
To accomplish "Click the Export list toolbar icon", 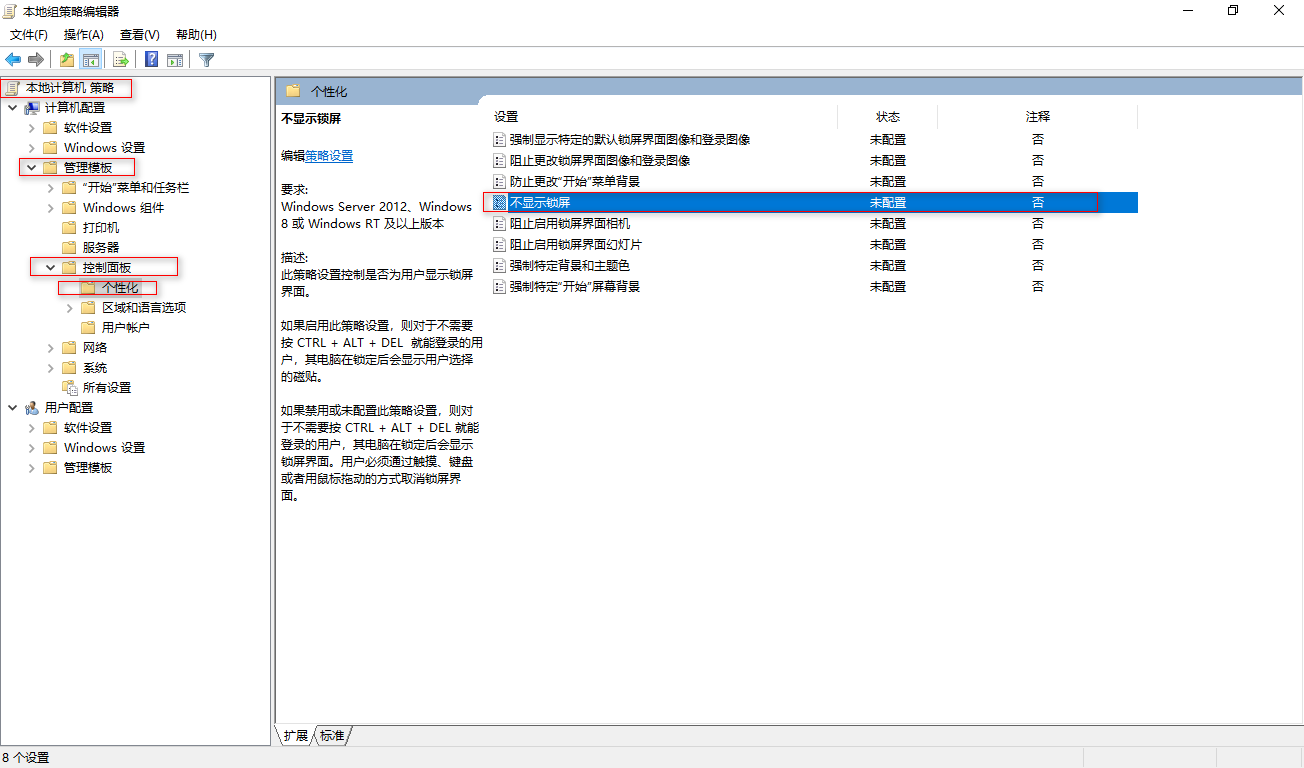I will click(120, 59).
